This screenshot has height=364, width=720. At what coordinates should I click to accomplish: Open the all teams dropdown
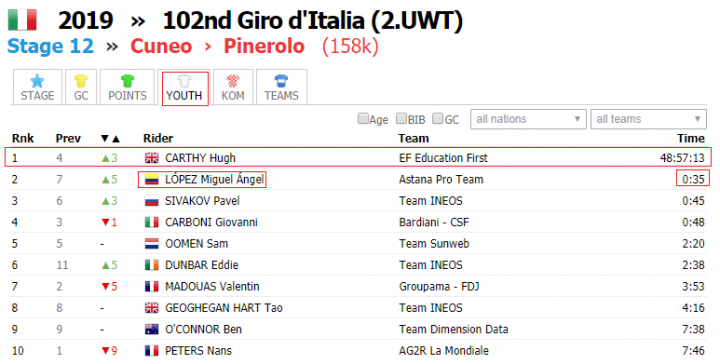648,119
